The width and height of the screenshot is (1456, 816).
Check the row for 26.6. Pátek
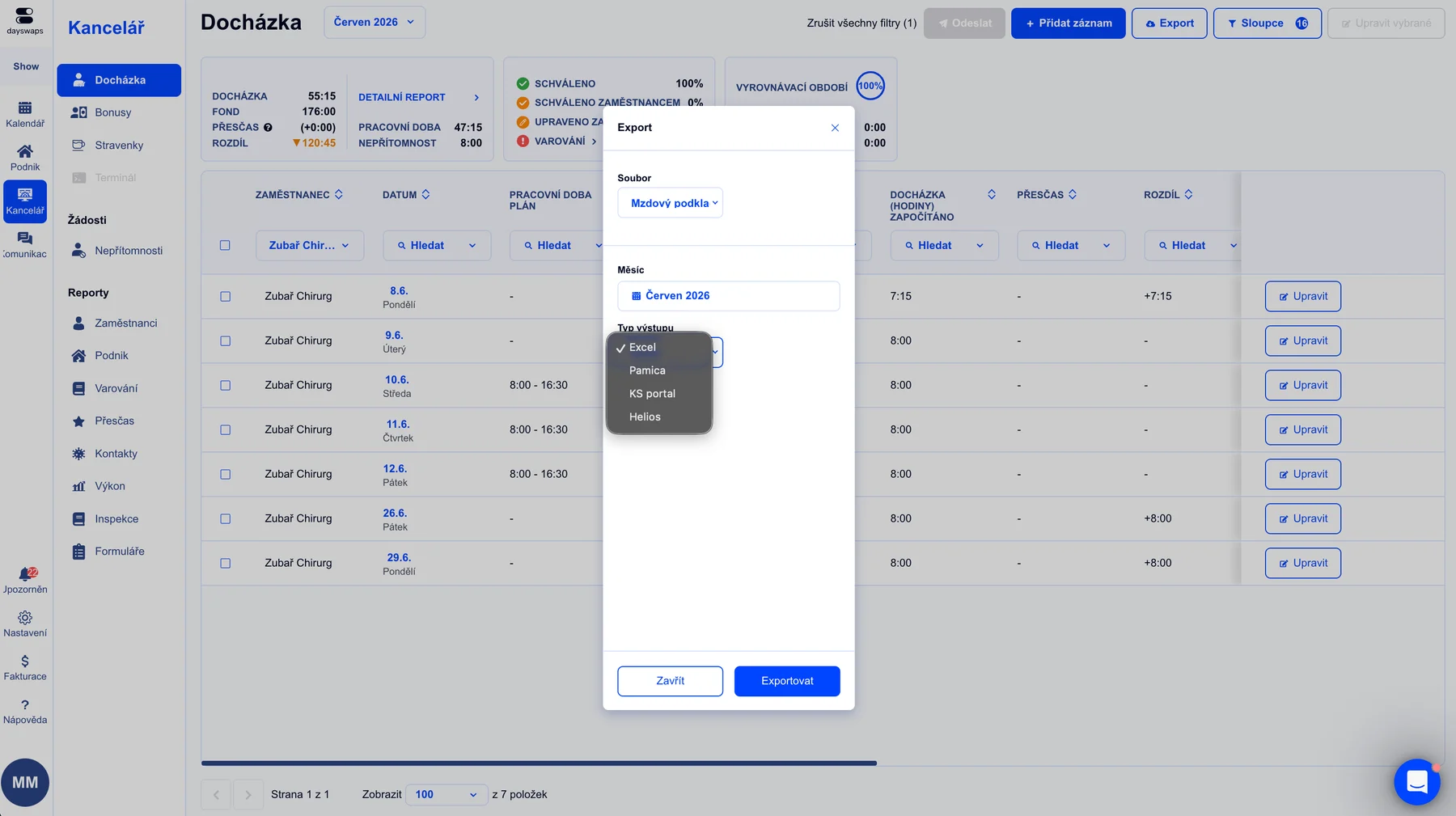(225, 519)
